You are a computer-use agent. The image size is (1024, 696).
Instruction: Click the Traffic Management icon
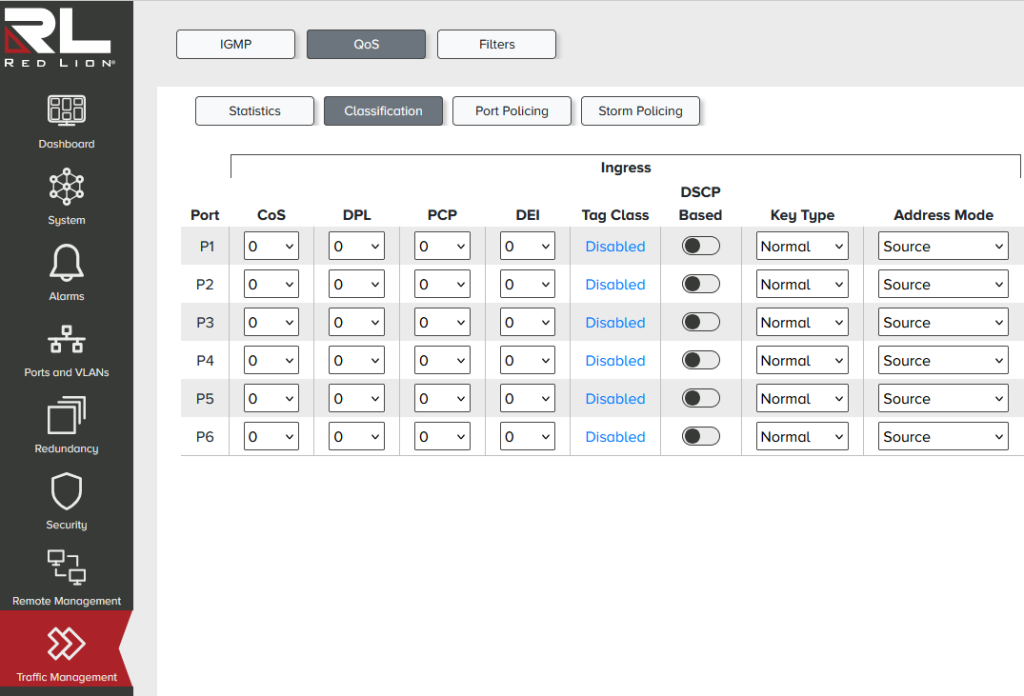[x=66, y=643]
